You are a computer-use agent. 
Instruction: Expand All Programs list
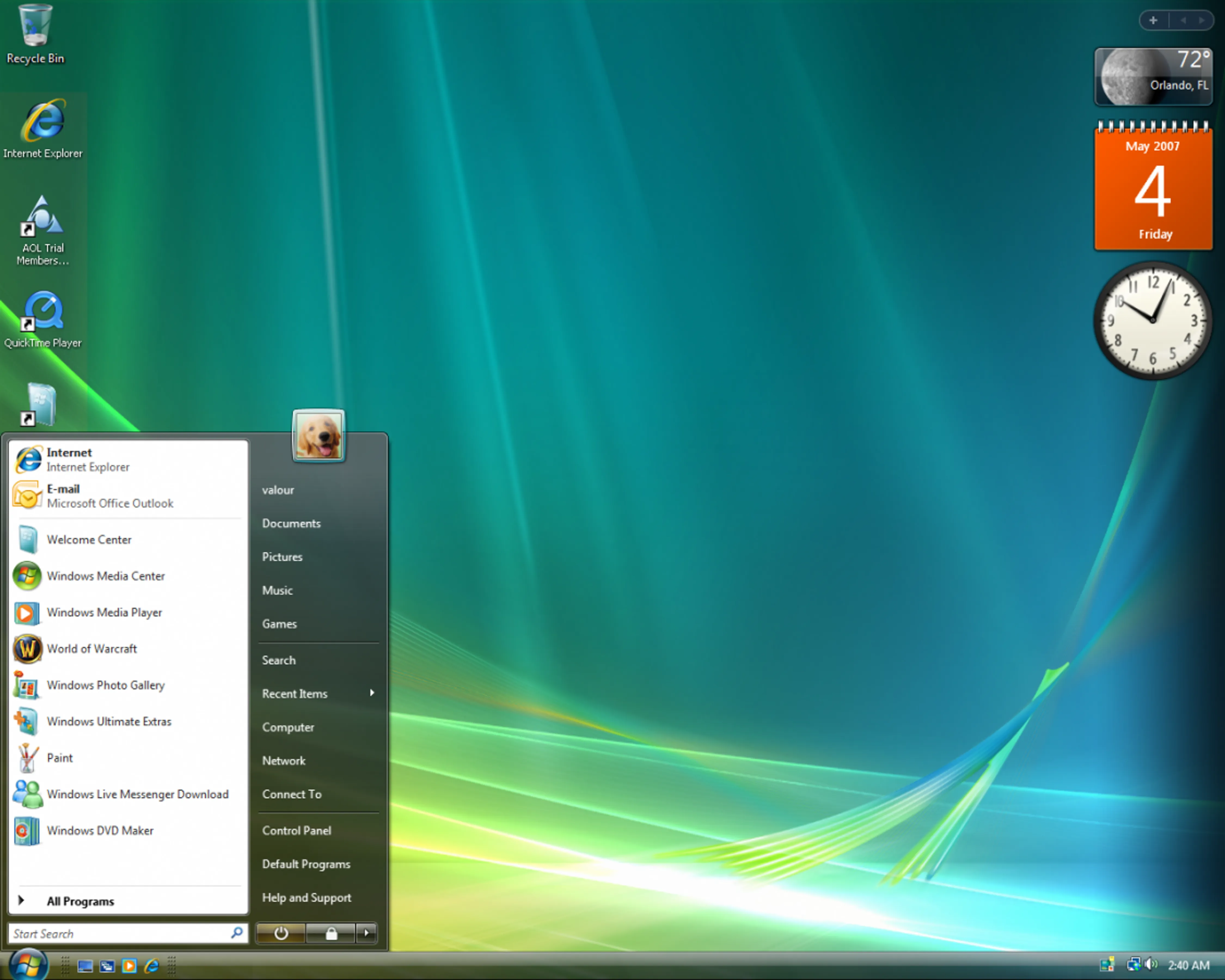click(80, 902)
